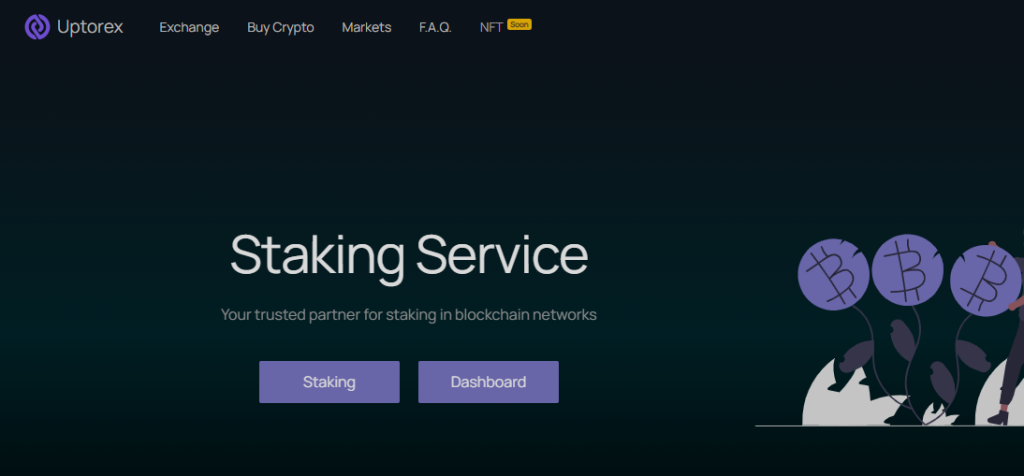
Task: Click the purple Uptorex logo icon
Action: [x=37, y=27]
